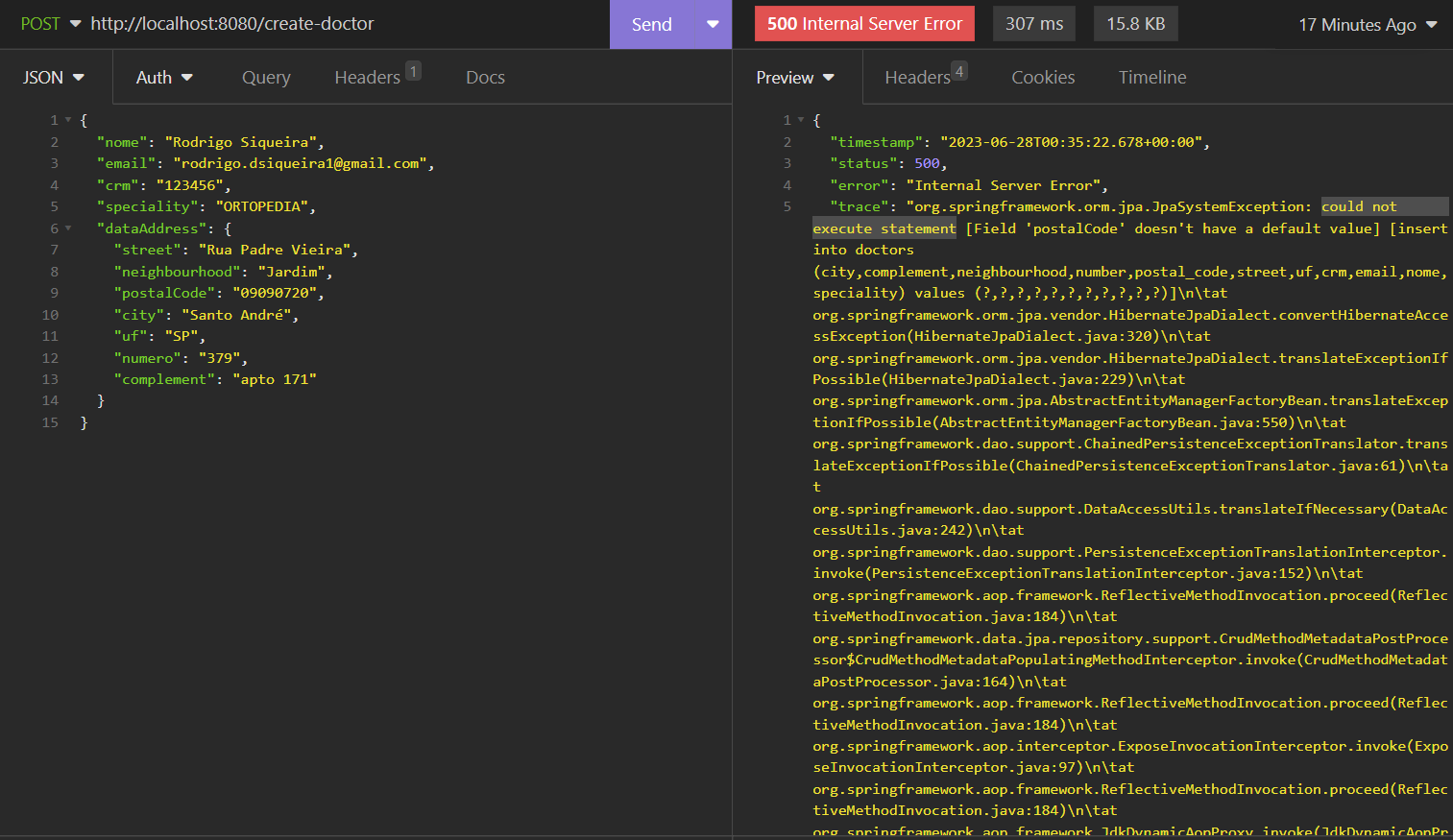Collapse dataAddress object at line 6
This screenshot has height=840, width=1453.
pos(68,228)
